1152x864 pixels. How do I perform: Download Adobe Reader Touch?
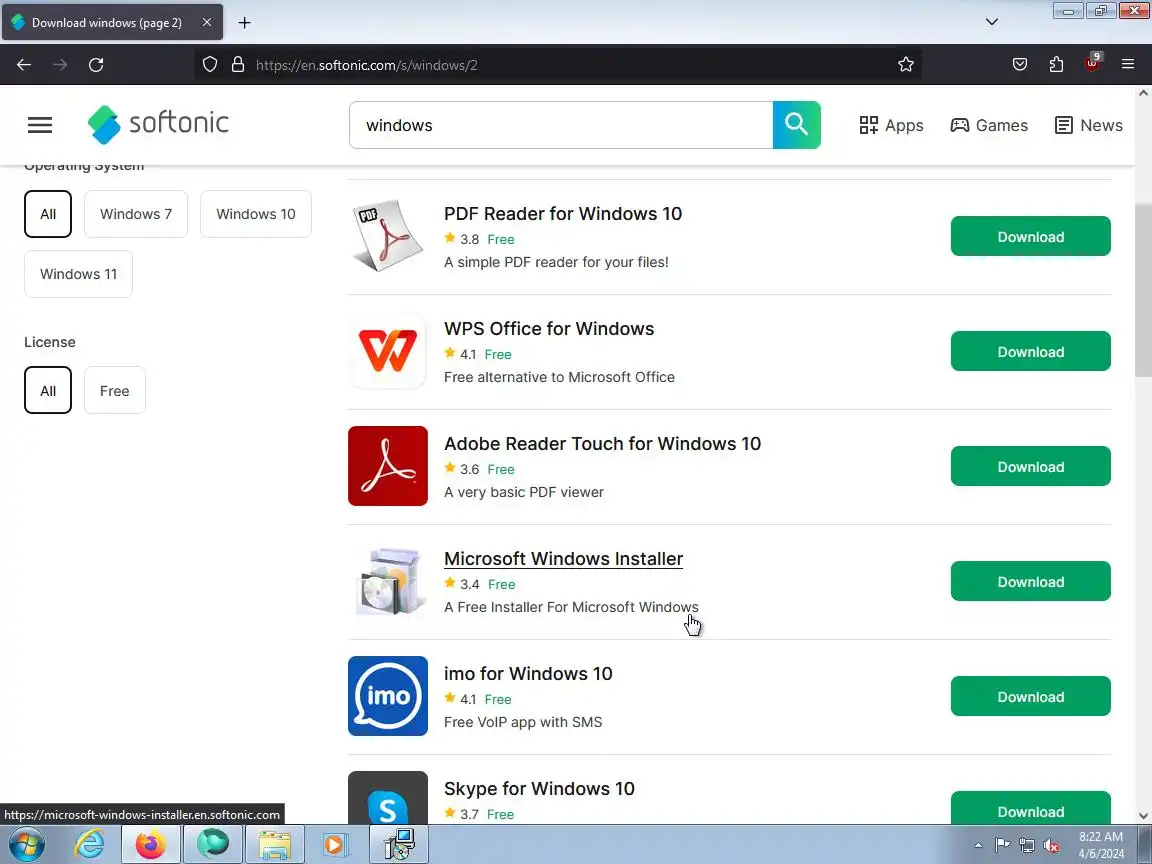pos(1031,467)
